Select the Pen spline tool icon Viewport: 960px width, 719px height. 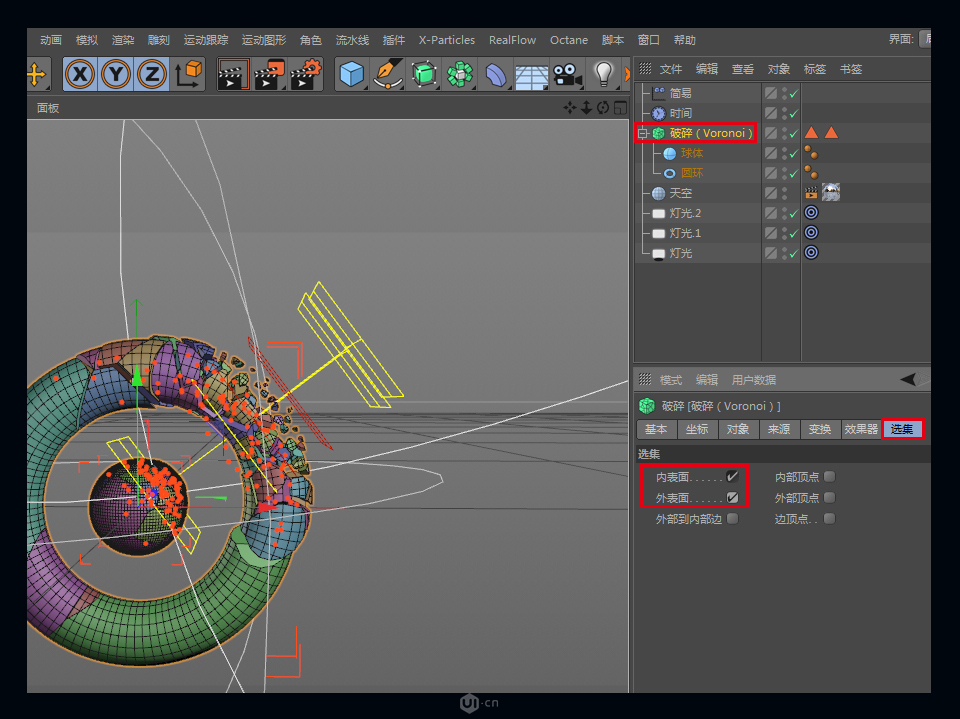click(x=388, y=74)
